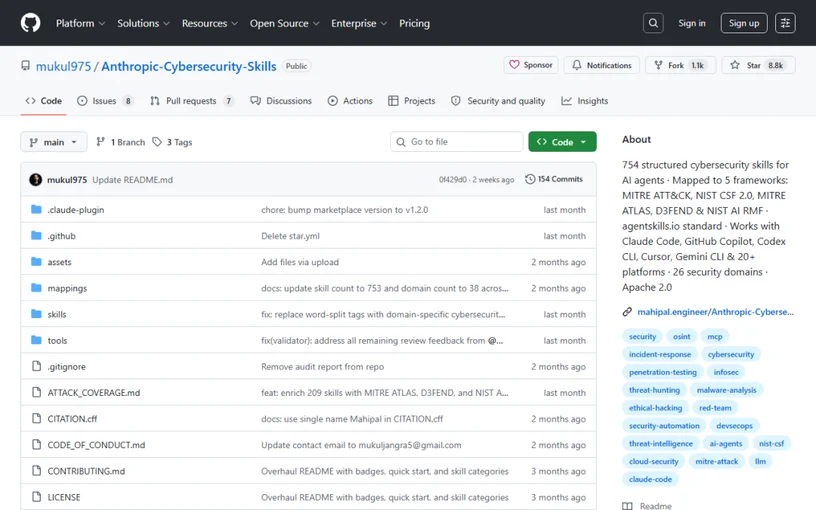Click the .claude-plugin folder icon
Viewport: 816px width, 510px height.
click(36, 209)
